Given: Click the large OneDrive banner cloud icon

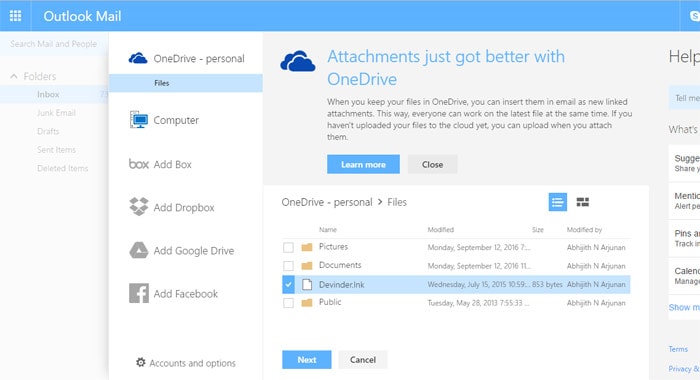Looking at the screenshot, I should coord(298,61).
